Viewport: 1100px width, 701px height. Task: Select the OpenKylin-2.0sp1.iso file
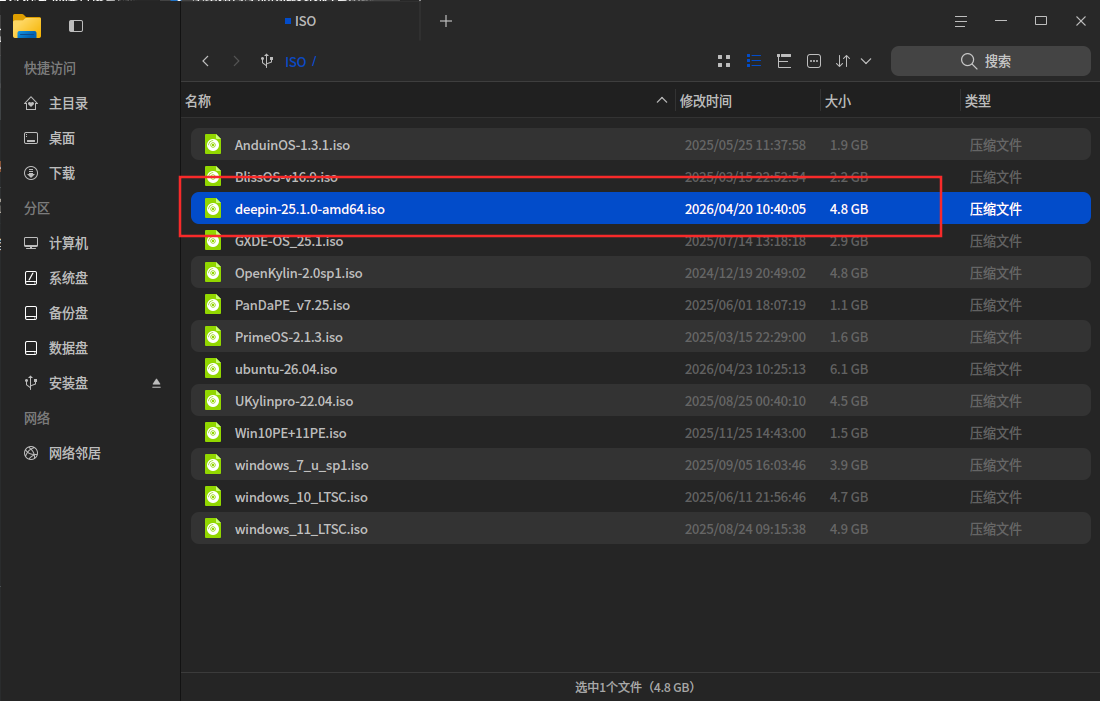pyautogui.click(x=640, y=273)
